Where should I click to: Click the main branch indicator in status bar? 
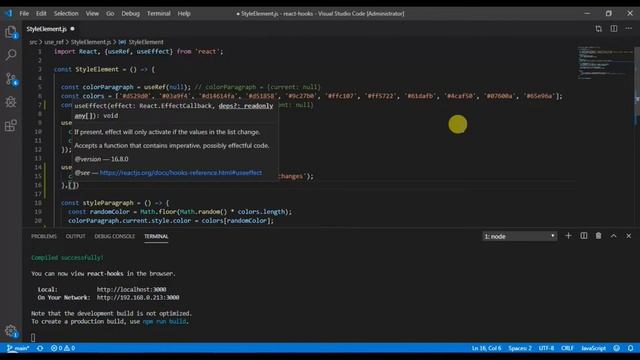click(18, 348)
